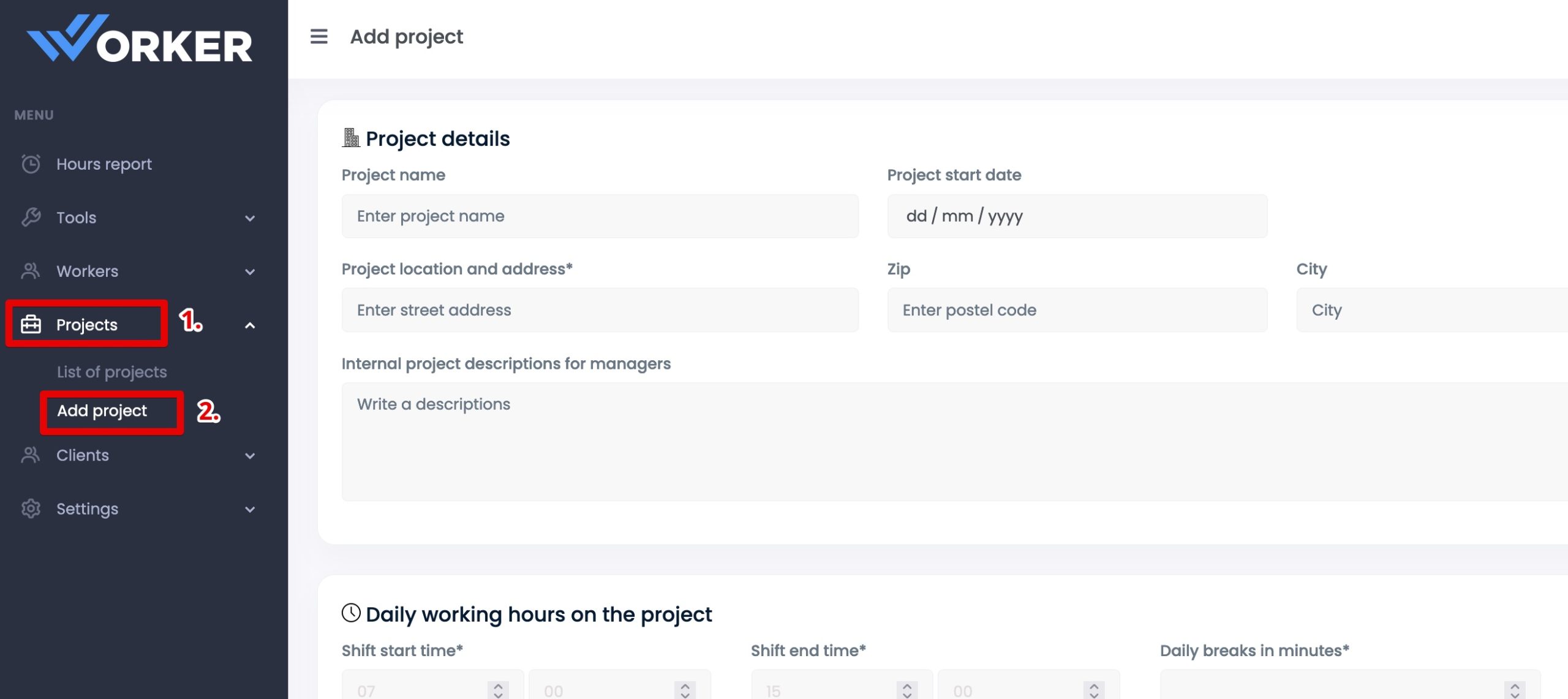Click the Clients people icon
The height and width of the screenshot is (699, 1568).
pos(31,455)
